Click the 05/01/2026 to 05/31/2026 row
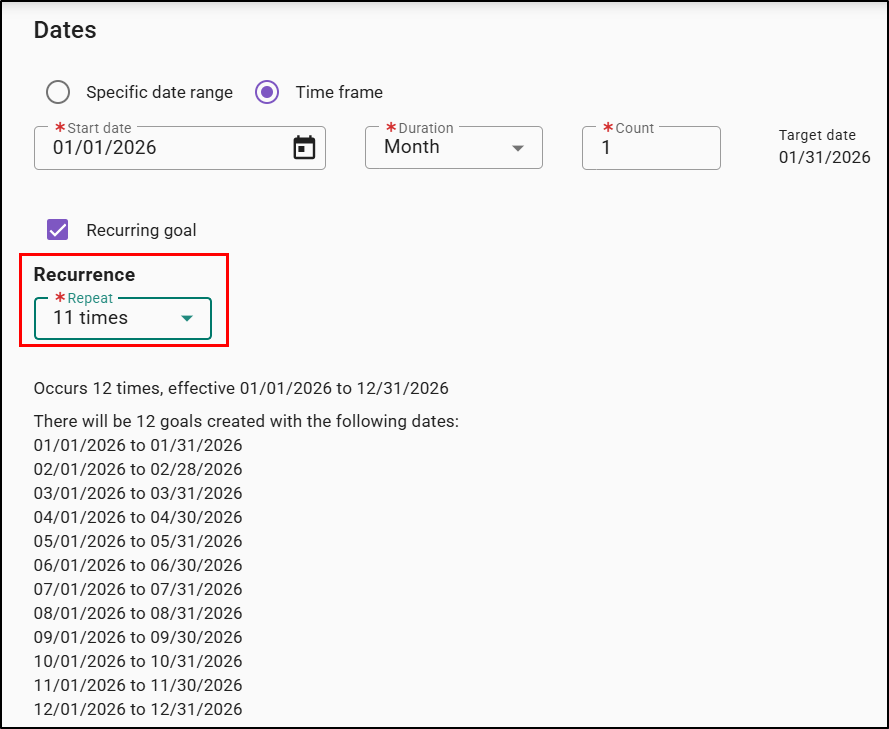The image size is (889, 729). tap(138, 541)
